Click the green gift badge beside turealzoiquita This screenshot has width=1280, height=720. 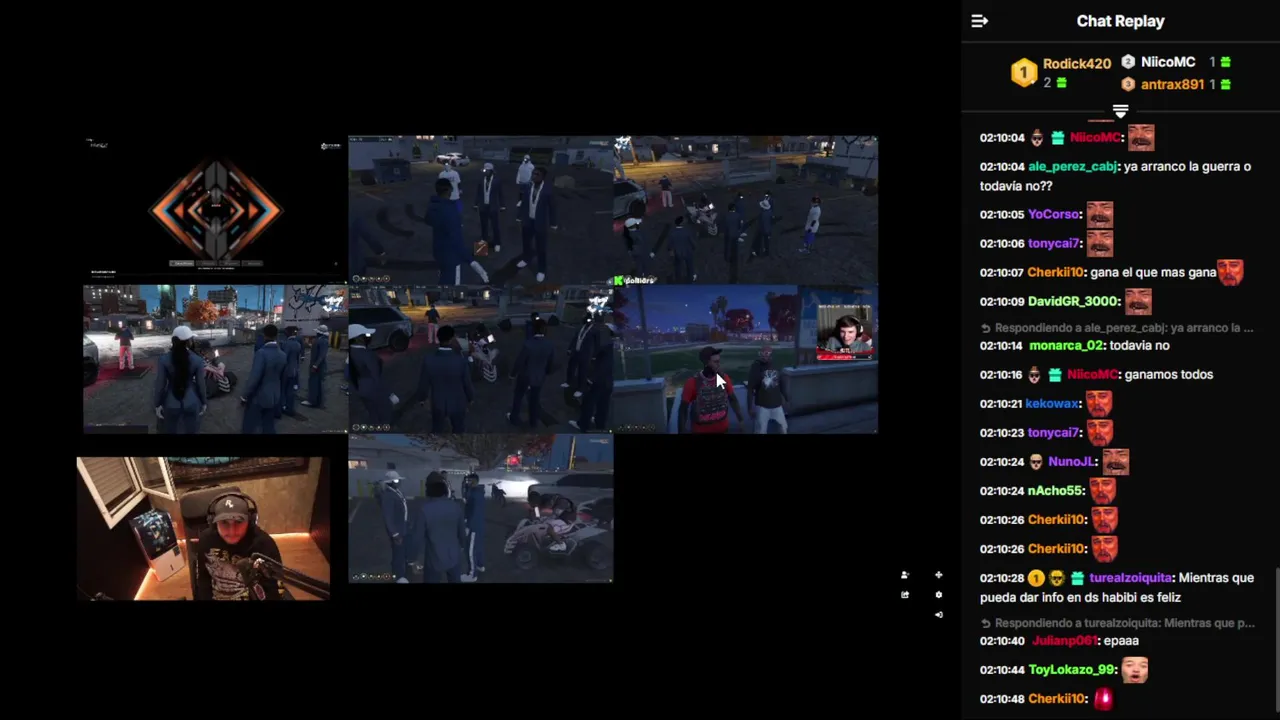1077,578
